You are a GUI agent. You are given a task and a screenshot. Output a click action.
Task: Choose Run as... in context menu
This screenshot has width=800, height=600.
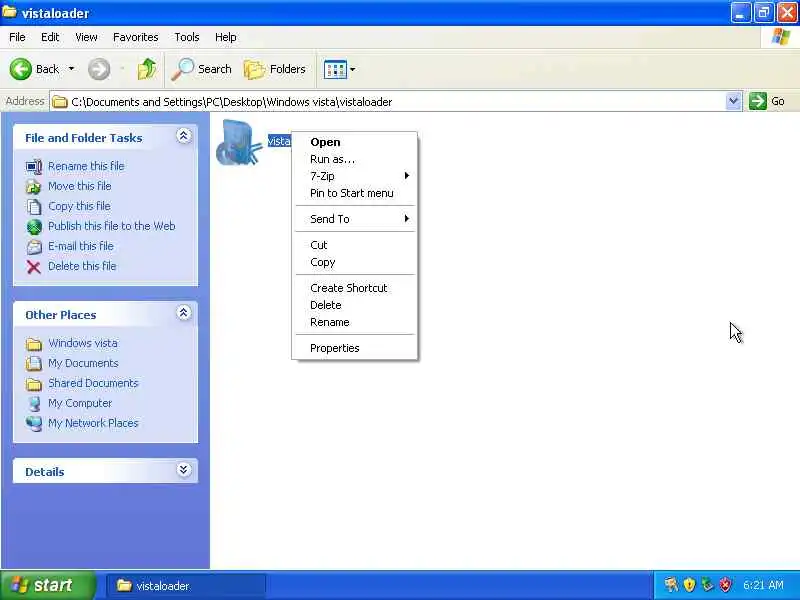[355, 159]
